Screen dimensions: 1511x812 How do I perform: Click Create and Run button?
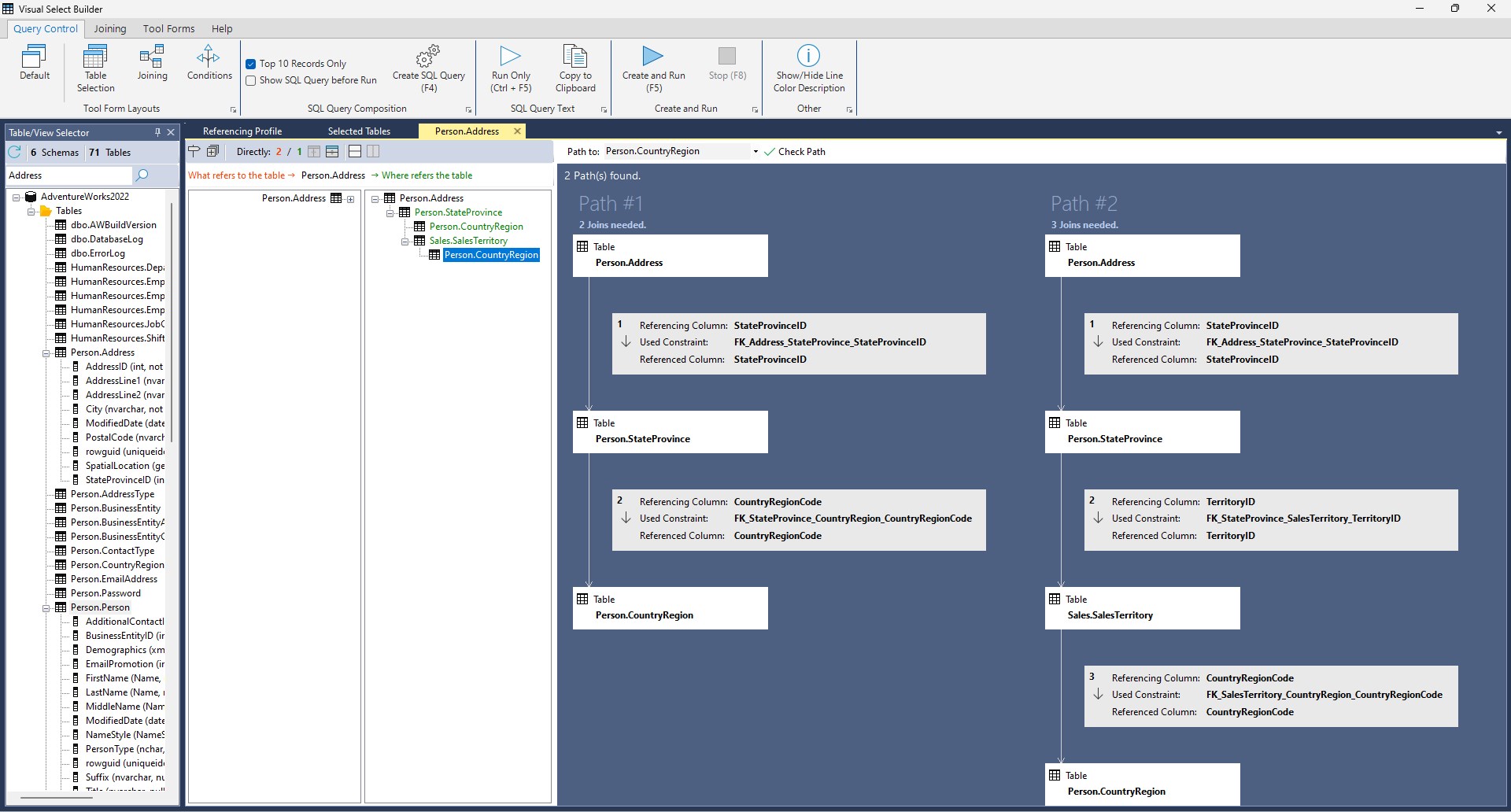(653, 68)
